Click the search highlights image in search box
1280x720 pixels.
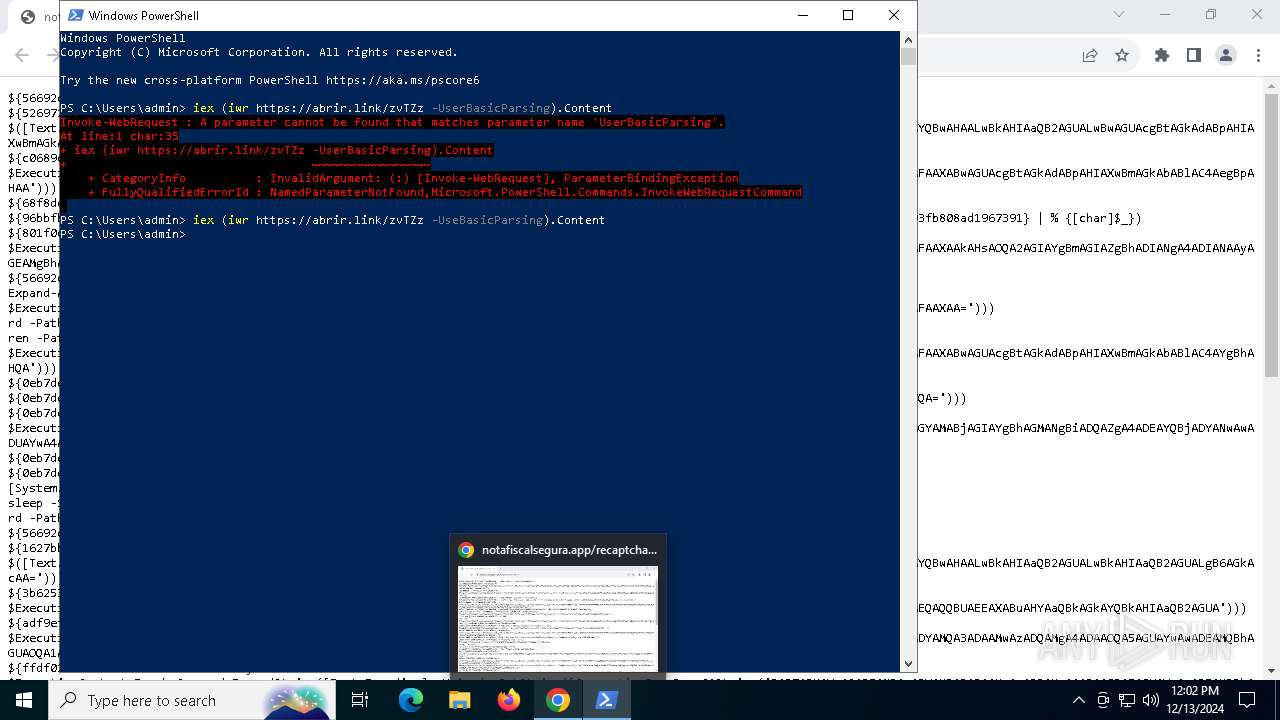click(x=296, y=701)
